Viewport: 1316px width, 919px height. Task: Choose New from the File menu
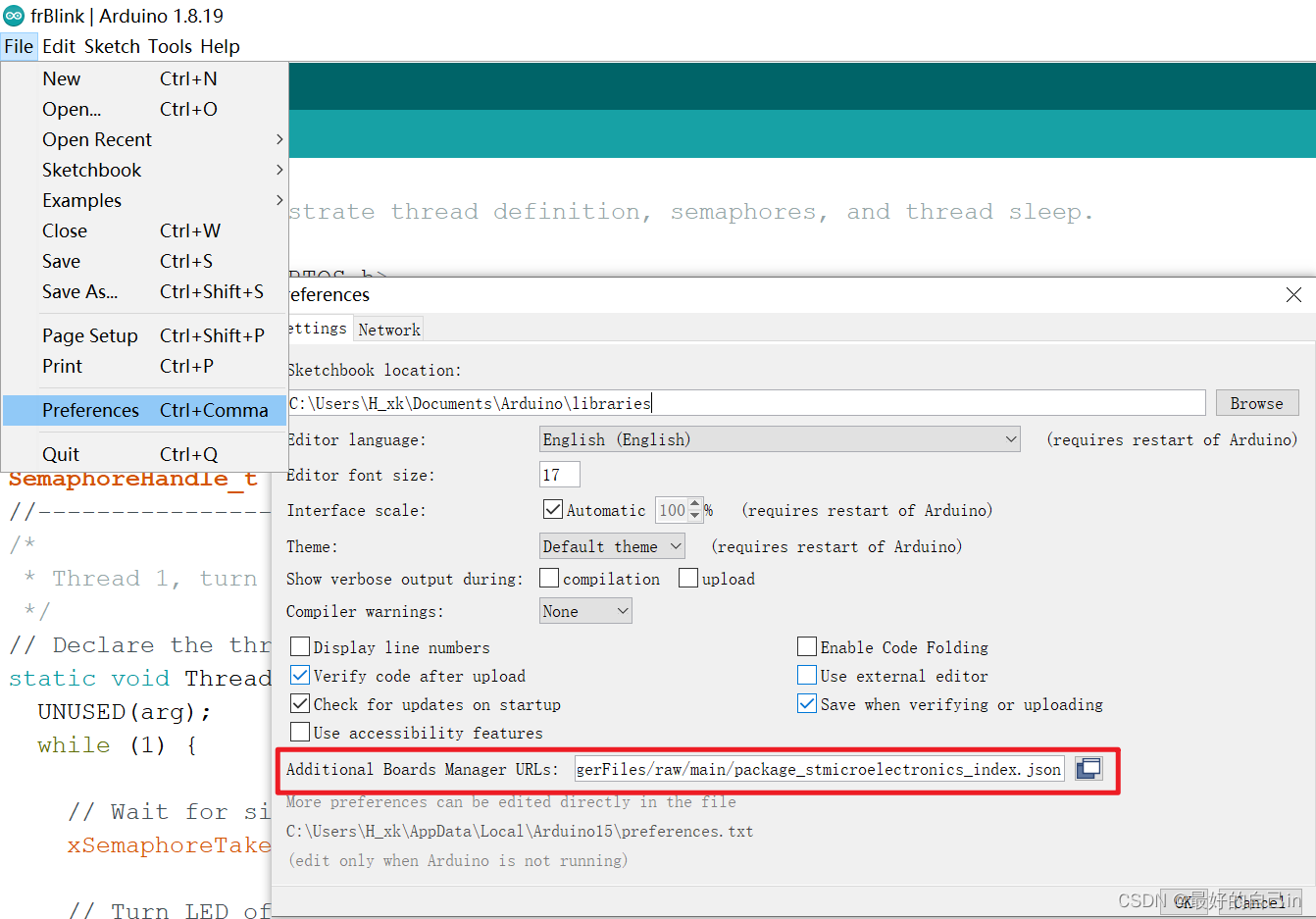(144, 78)
